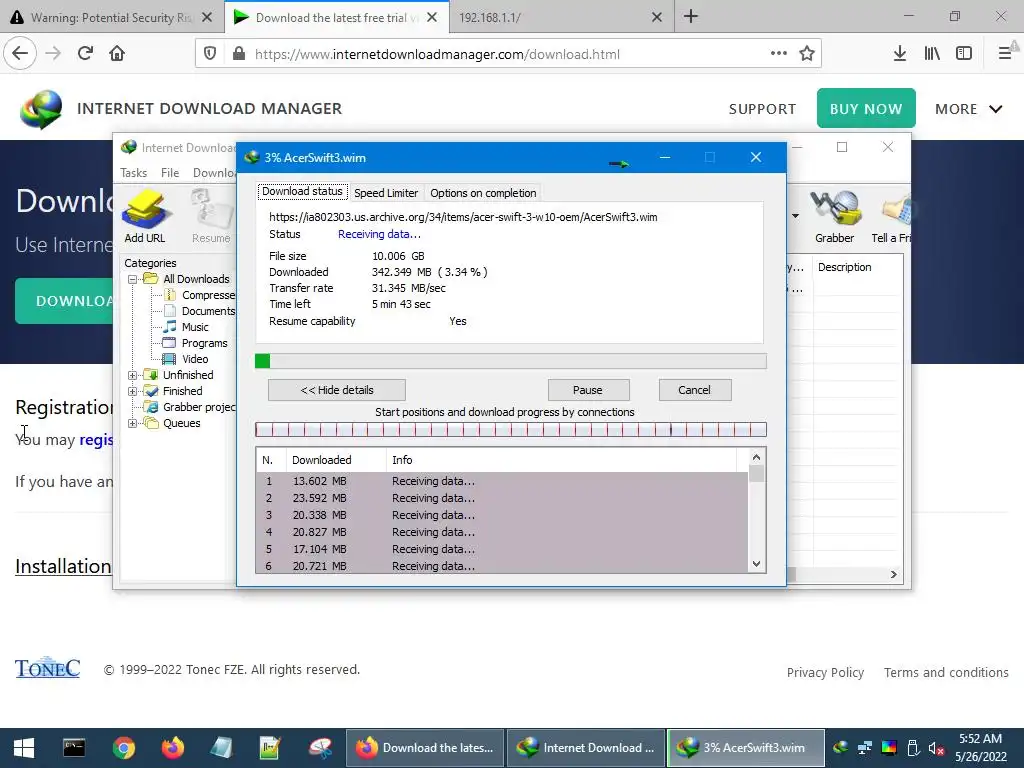Click the connections list scroll up arrow
1024x768 pixels.
point(756,457)
